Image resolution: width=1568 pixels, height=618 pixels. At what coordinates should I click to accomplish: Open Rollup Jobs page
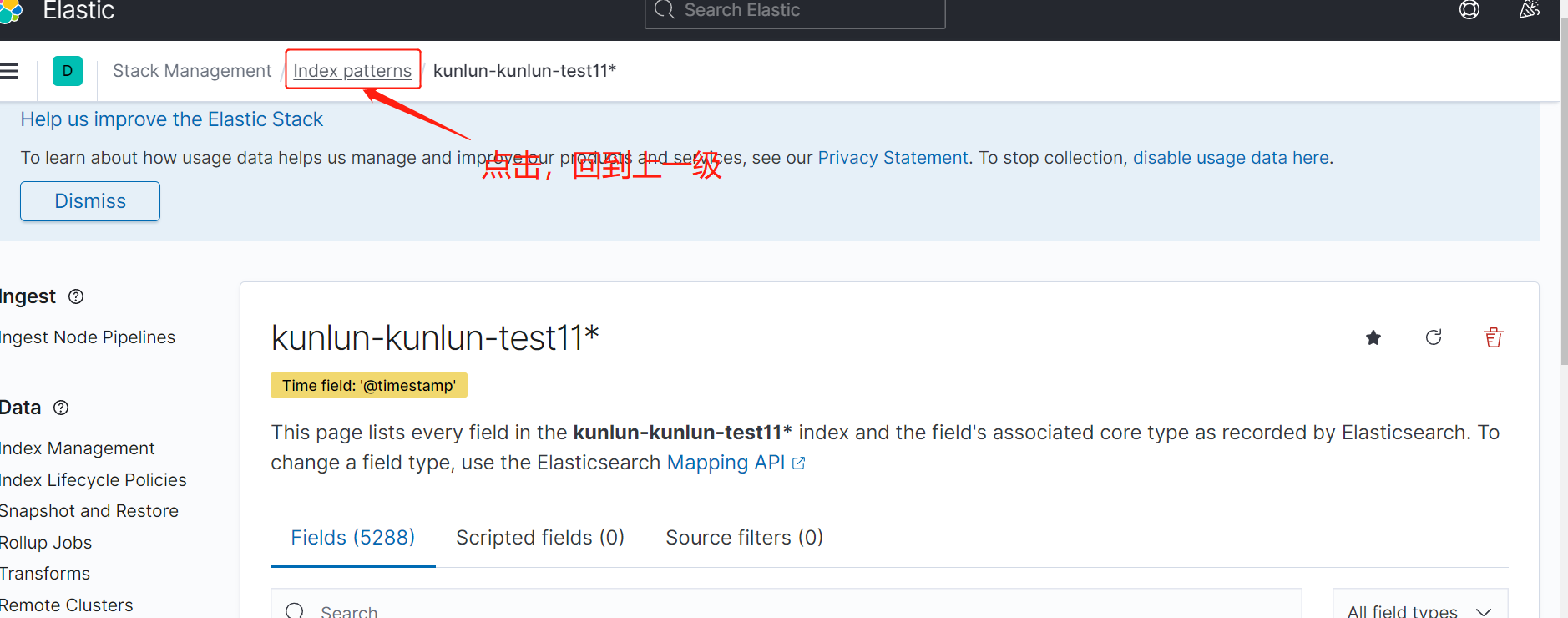[46, 543]
